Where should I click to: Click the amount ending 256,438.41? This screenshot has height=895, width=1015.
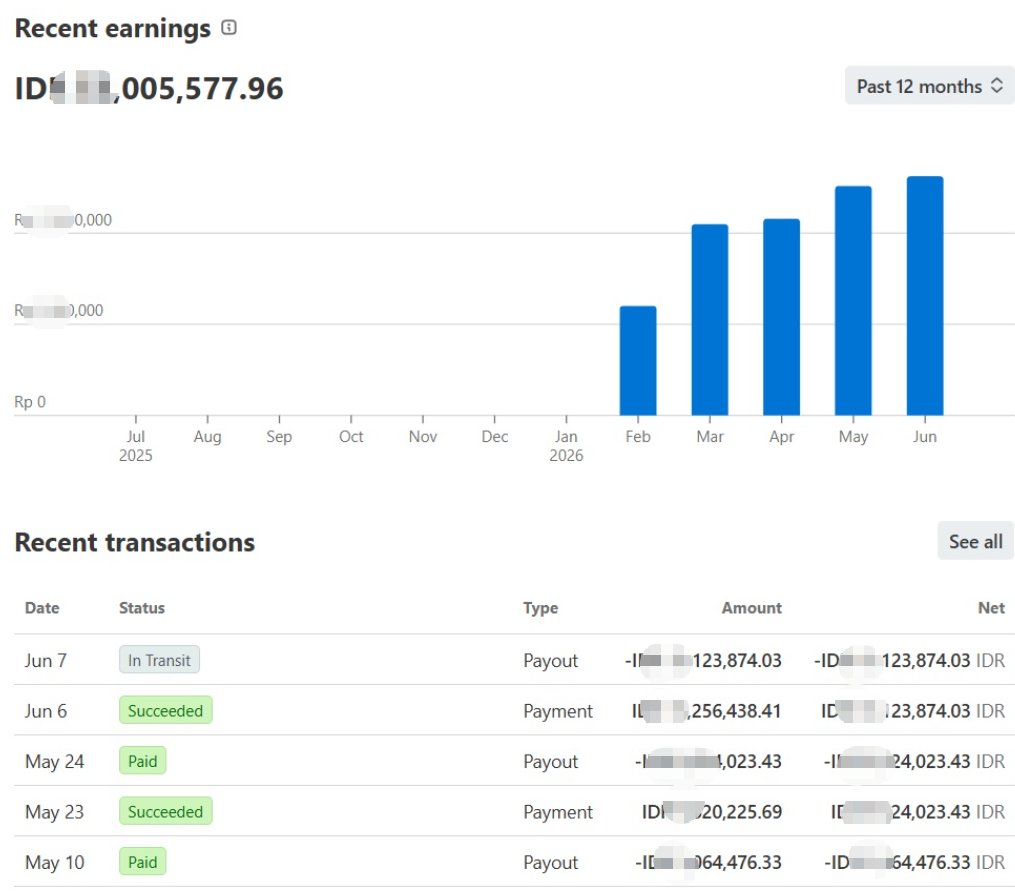pyautogui.click(x=706, y=711)
